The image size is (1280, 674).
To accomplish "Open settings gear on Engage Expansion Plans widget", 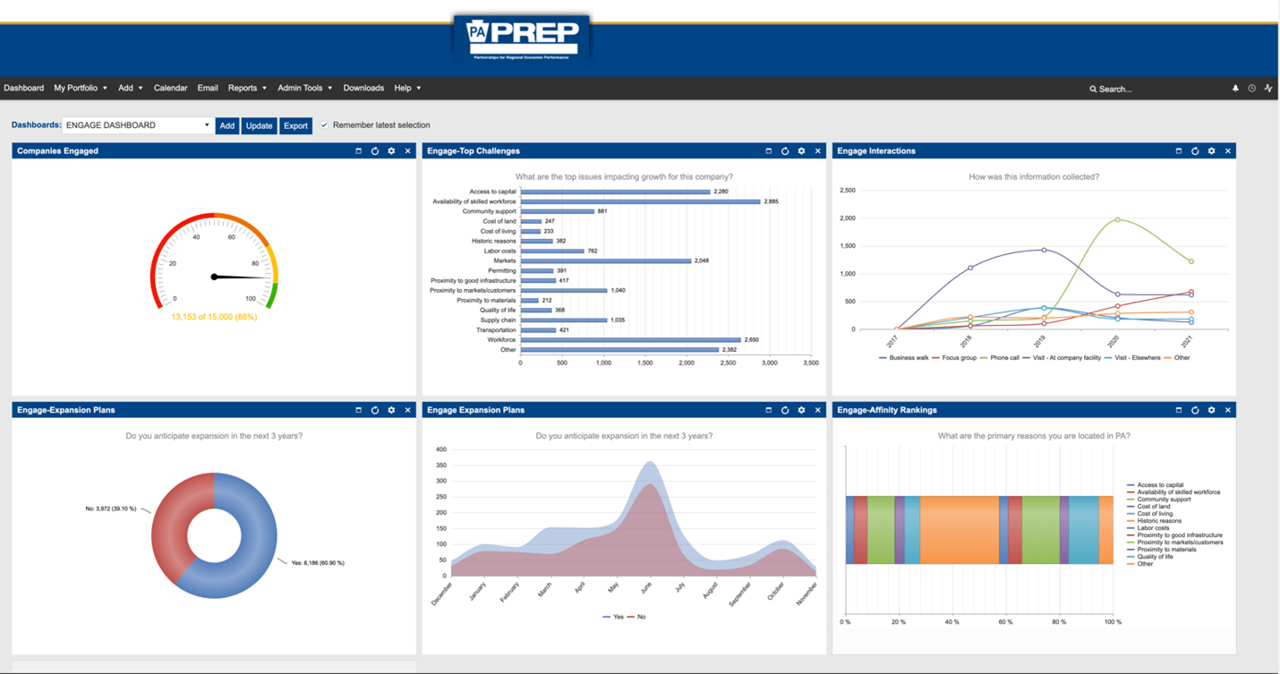I will coord(802,410).
